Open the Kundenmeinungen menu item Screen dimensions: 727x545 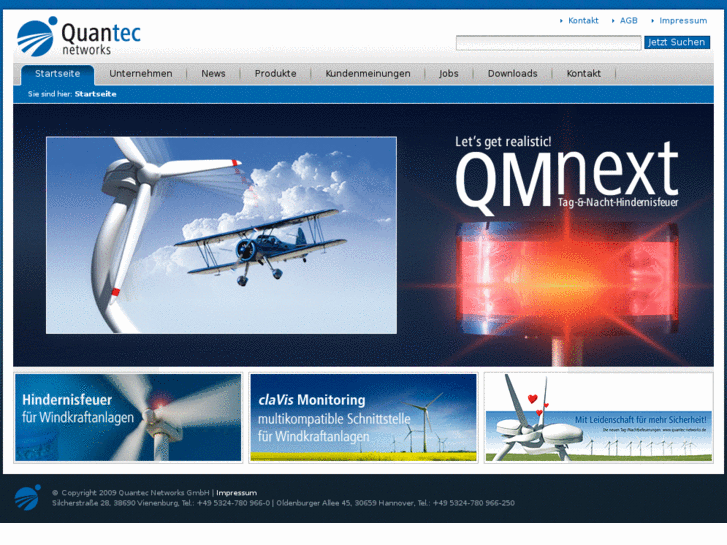[x=368, y=74]
